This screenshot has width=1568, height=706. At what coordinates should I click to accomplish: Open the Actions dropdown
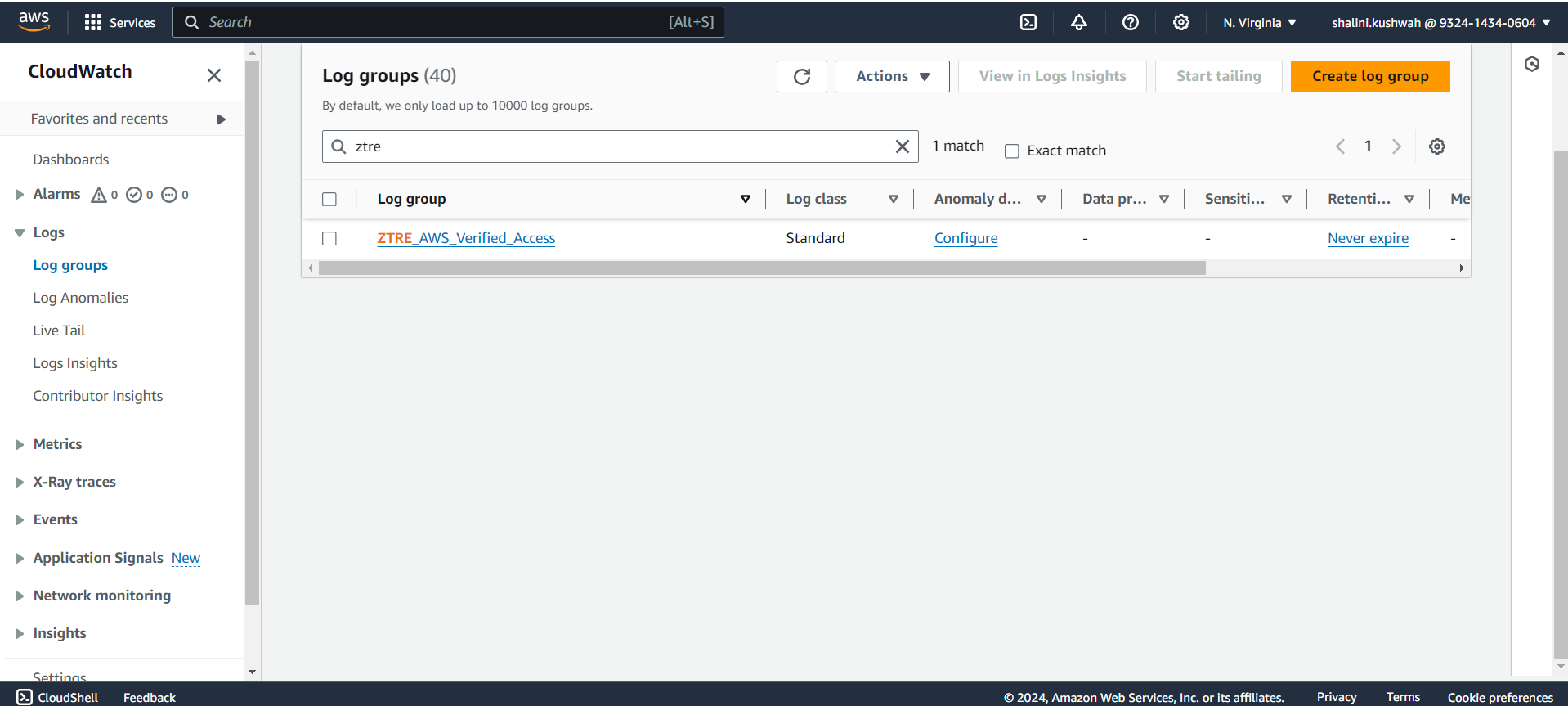click(893, 76)
